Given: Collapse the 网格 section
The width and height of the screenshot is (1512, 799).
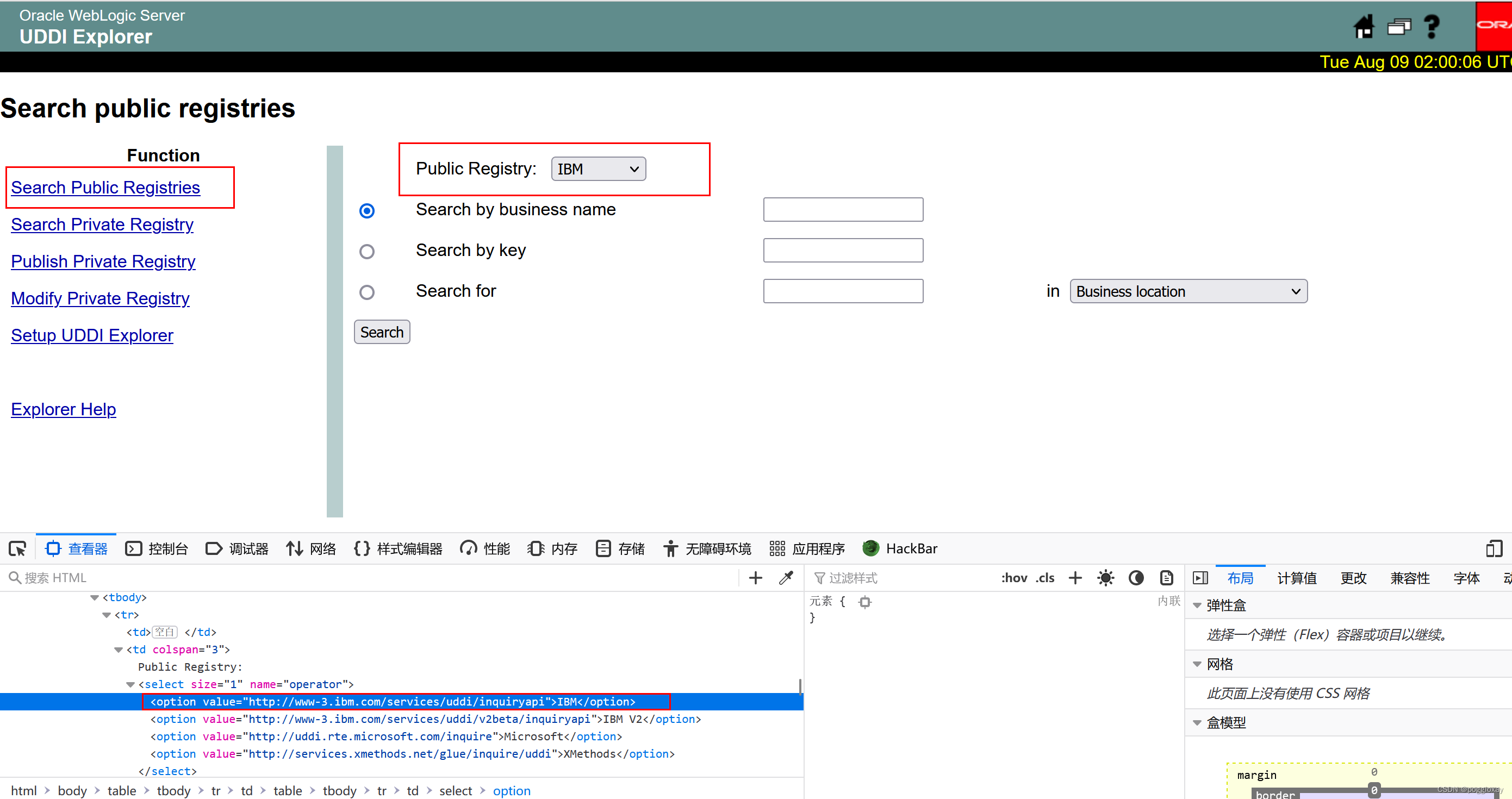Looking at the screenshot, I should [x=1197, y=664].
